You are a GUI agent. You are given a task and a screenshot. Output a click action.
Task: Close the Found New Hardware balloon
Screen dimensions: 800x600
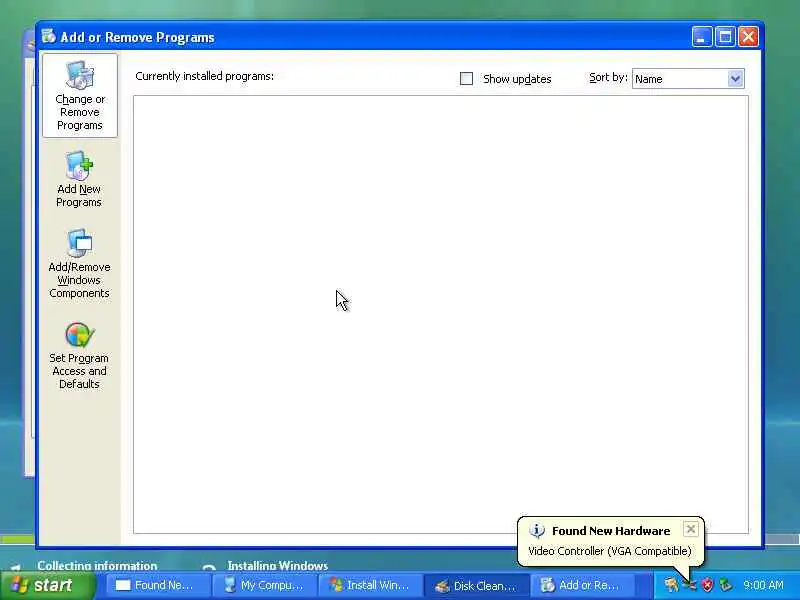coord(690,529)
